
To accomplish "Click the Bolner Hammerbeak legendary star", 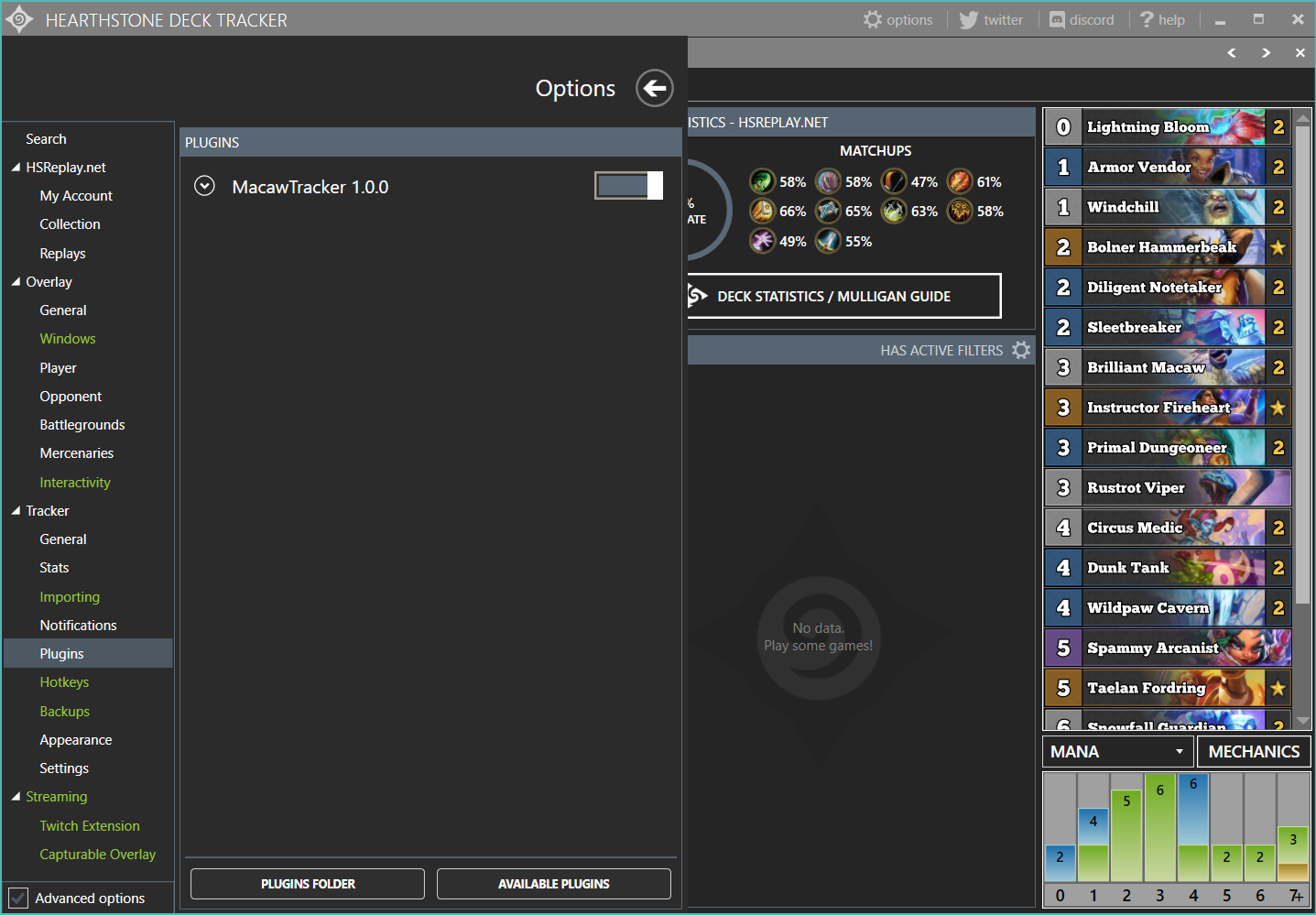I will pos(1278,247).
